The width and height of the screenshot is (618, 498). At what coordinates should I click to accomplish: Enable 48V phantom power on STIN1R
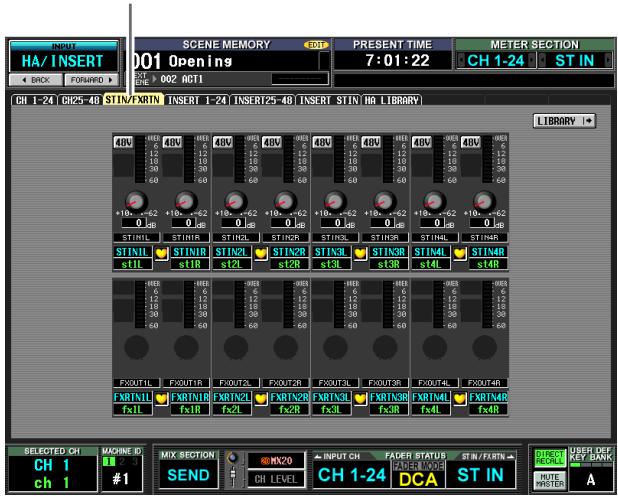173,142
